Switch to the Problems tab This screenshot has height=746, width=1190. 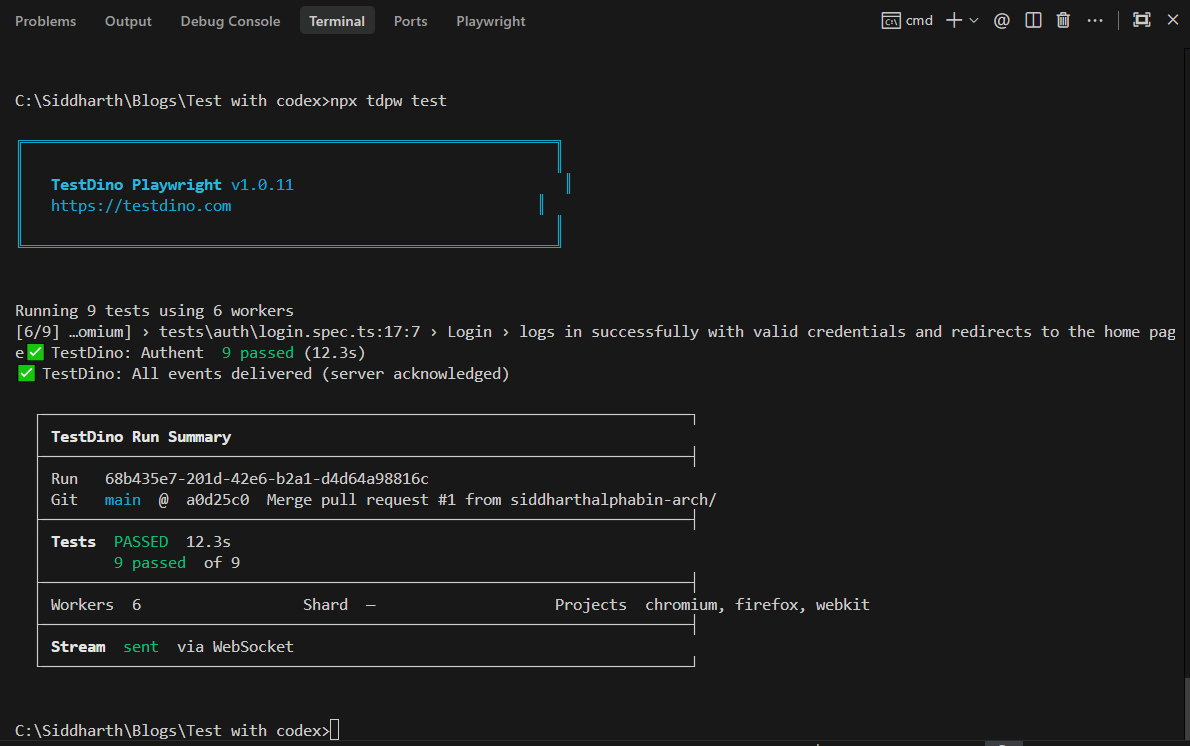pos(46,21)
